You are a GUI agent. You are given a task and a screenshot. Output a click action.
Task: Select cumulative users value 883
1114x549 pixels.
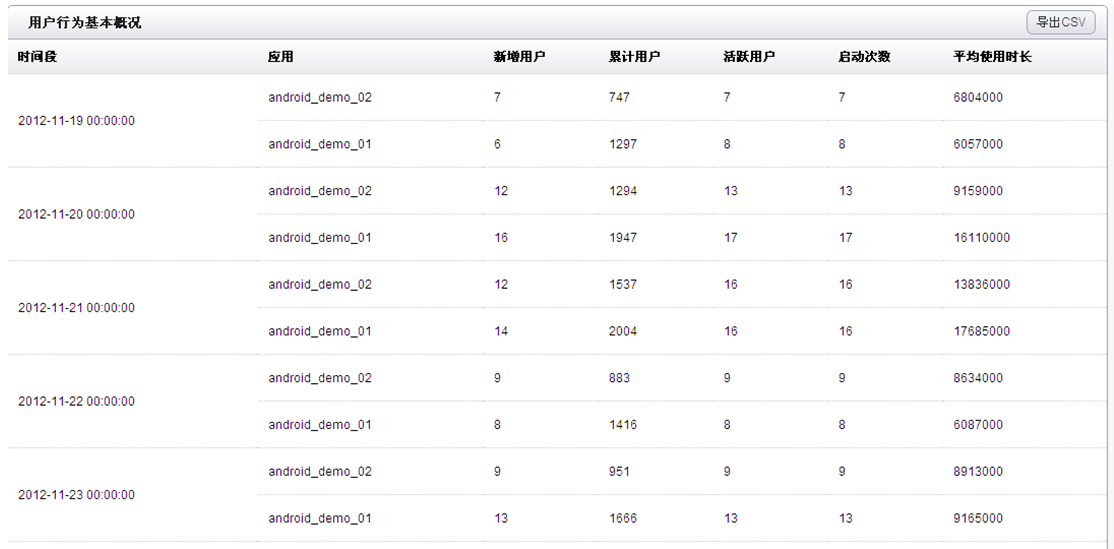[619, 379]
